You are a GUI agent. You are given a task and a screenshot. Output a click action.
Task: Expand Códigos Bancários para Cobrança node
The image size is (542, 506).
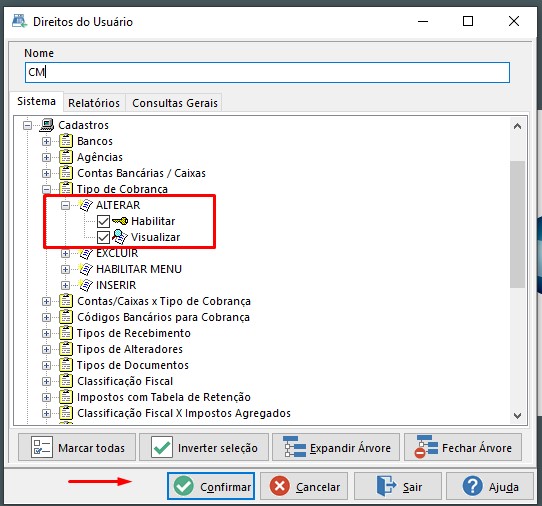click(46, 317)
